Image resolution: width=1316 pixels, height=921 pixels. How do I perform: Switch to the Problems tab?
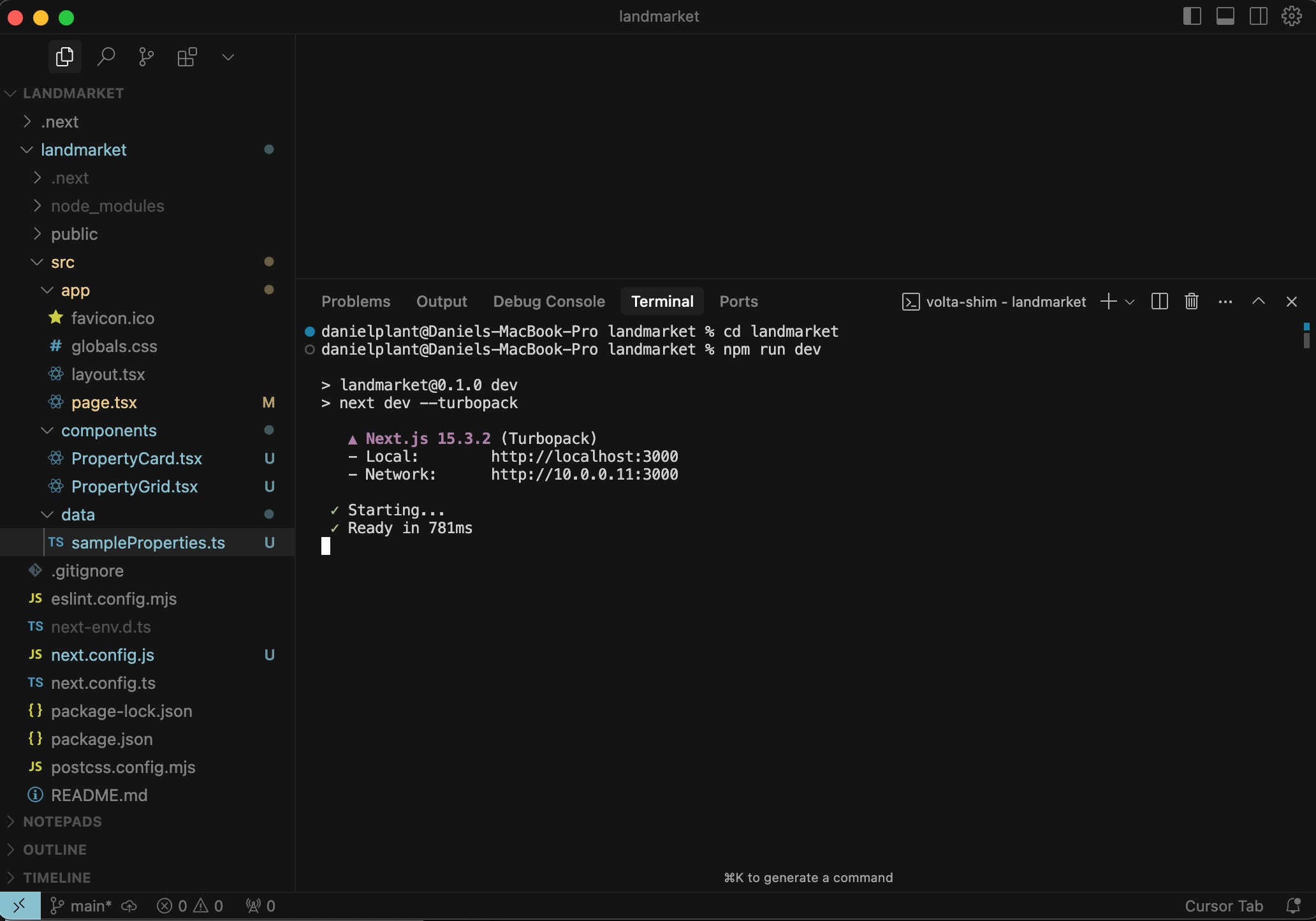point(356,302)
